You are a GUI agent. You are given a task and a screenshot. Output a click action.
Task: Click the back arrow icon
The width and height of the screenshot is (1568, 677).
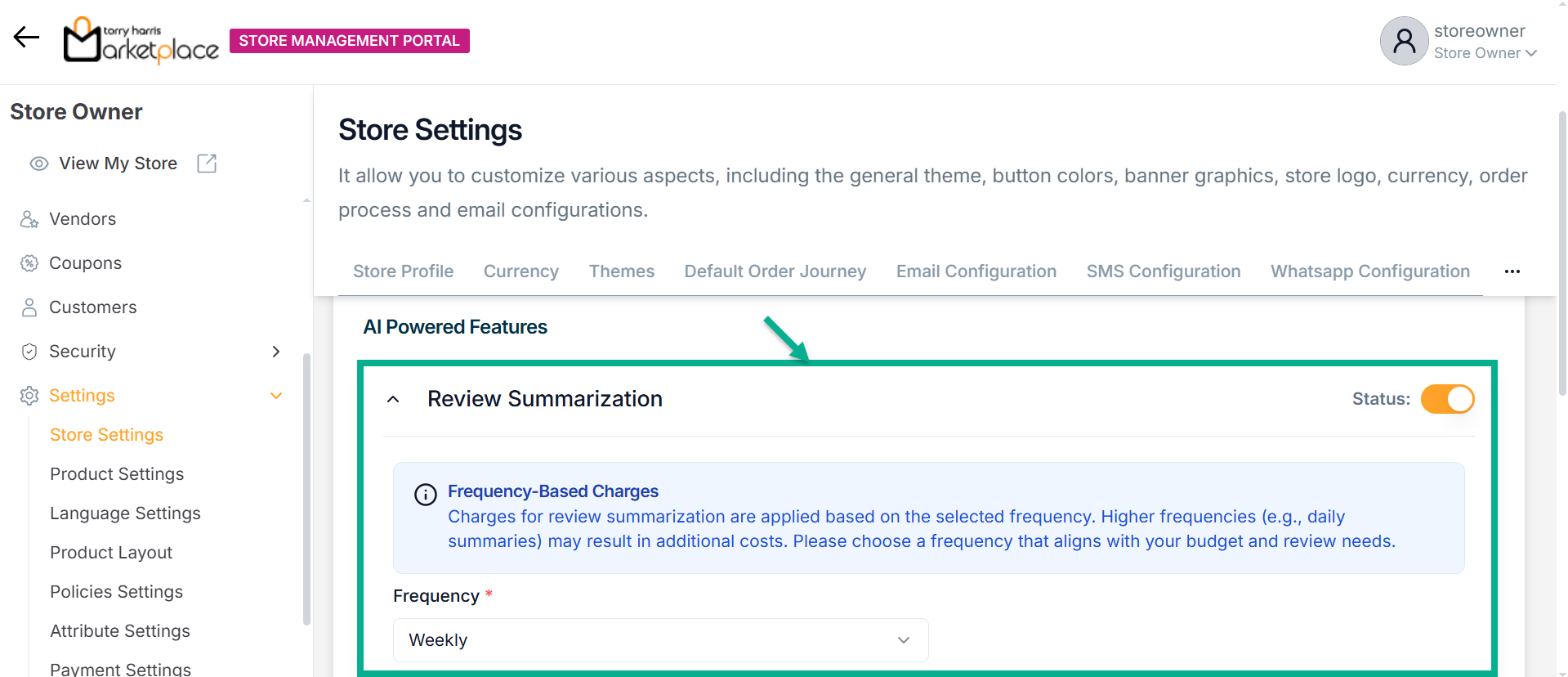[x=26, y=38]
